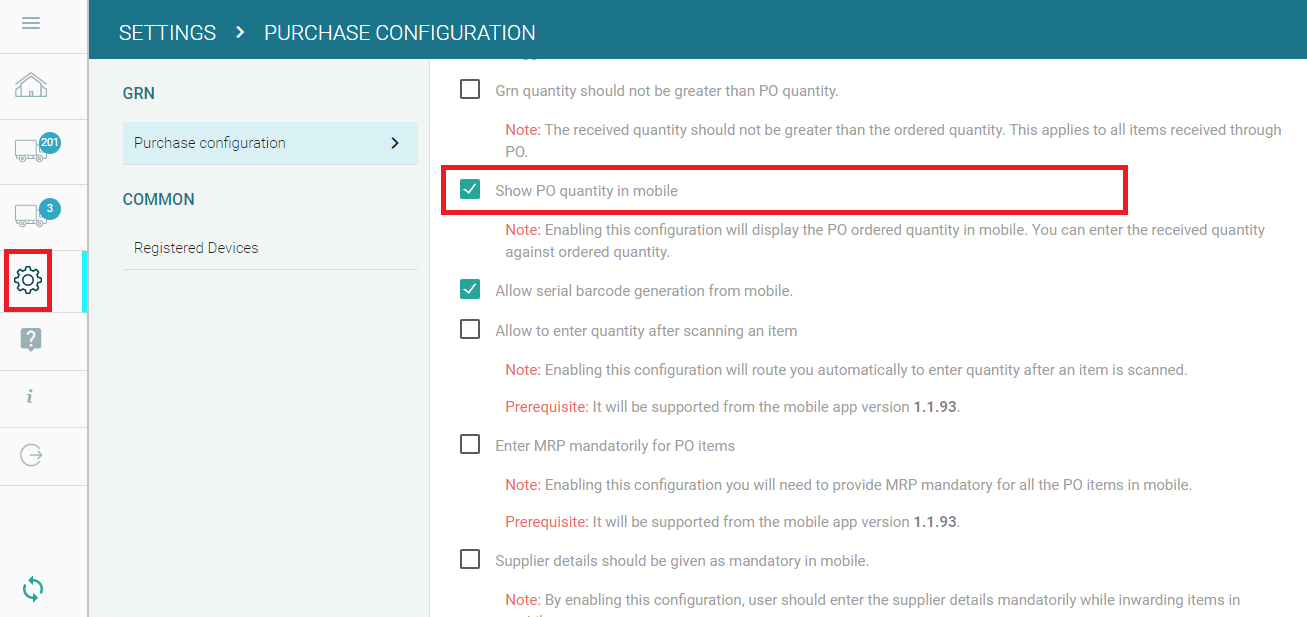Click SETTINGS breadcrumb link

[167, 33]
